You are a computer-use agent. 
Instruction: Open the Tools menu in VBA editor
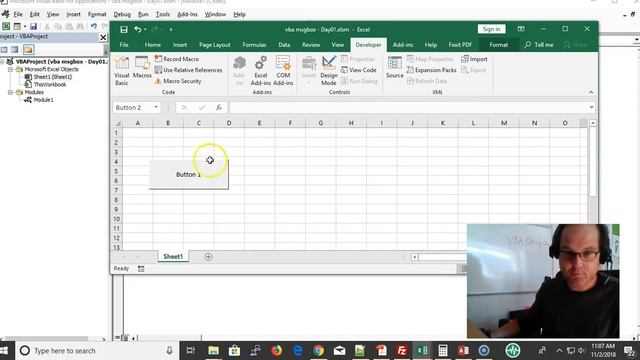(162, 14)
